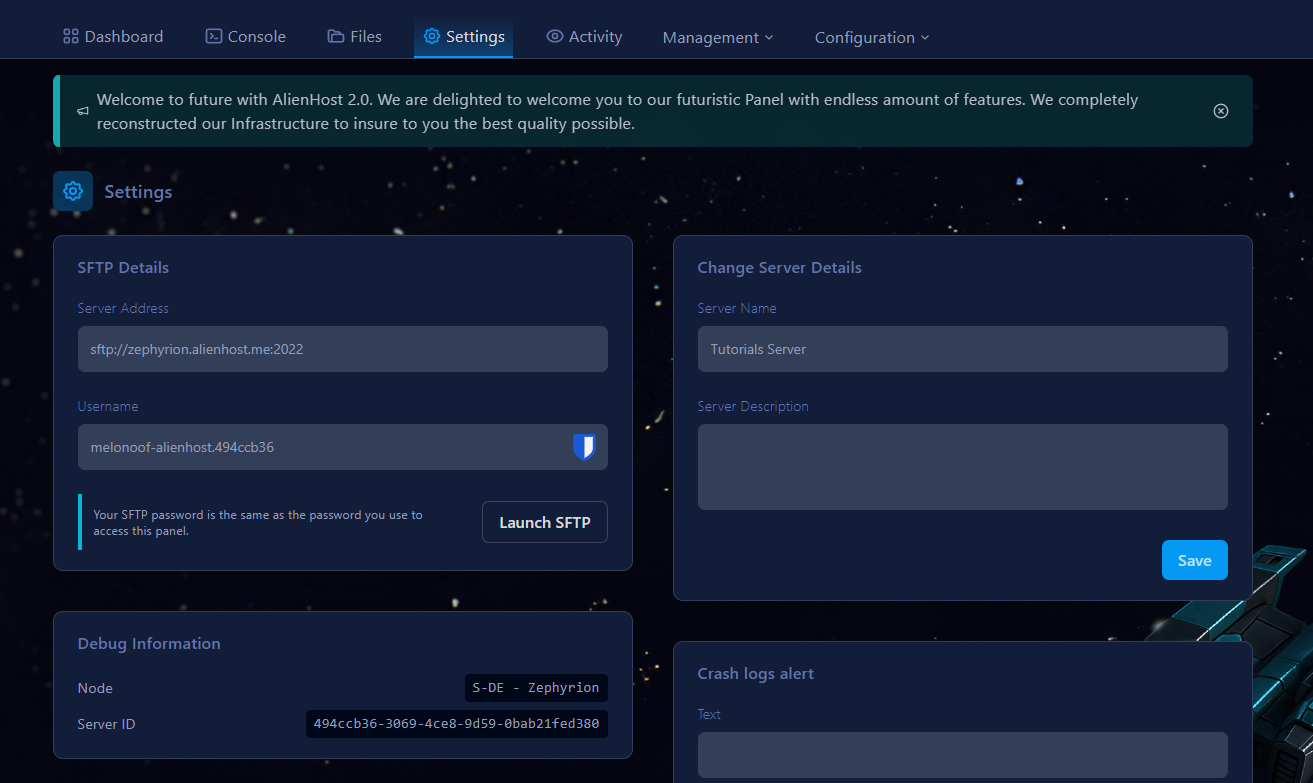The height and width of the screenshot is (783, 1313).
Task: Expand the Configuration dropdown menu
Action: 872,37
